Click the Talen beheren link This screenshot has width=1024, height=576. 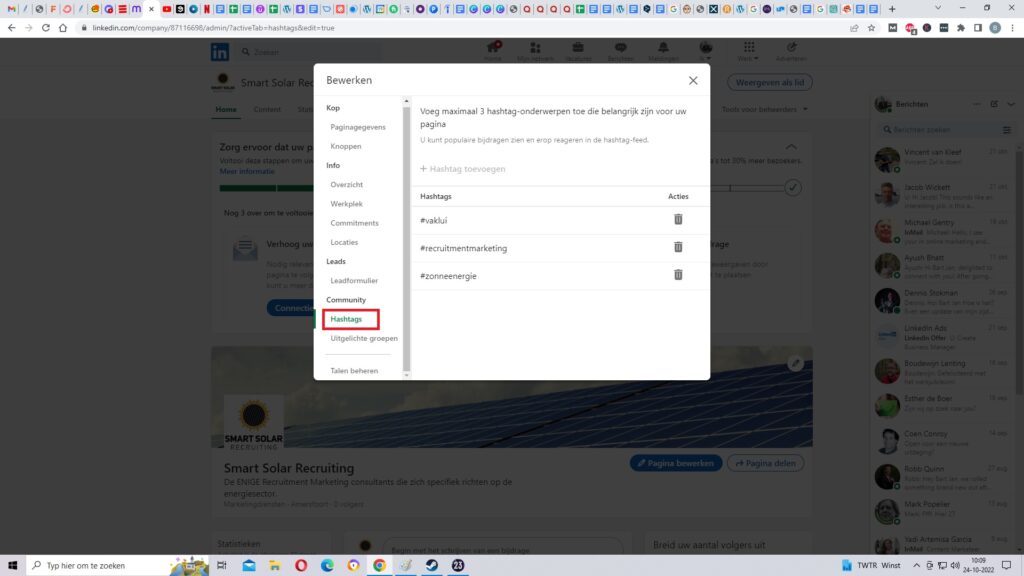pyautogui.click(x=354, y=370)
